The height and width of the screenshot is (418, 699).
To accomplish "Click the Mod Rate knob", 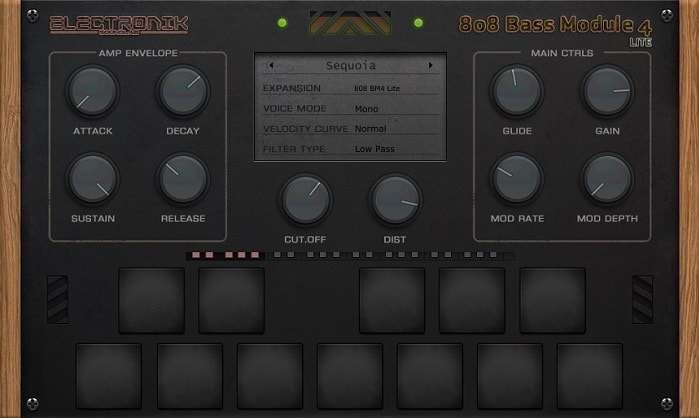I will [517, 179].
